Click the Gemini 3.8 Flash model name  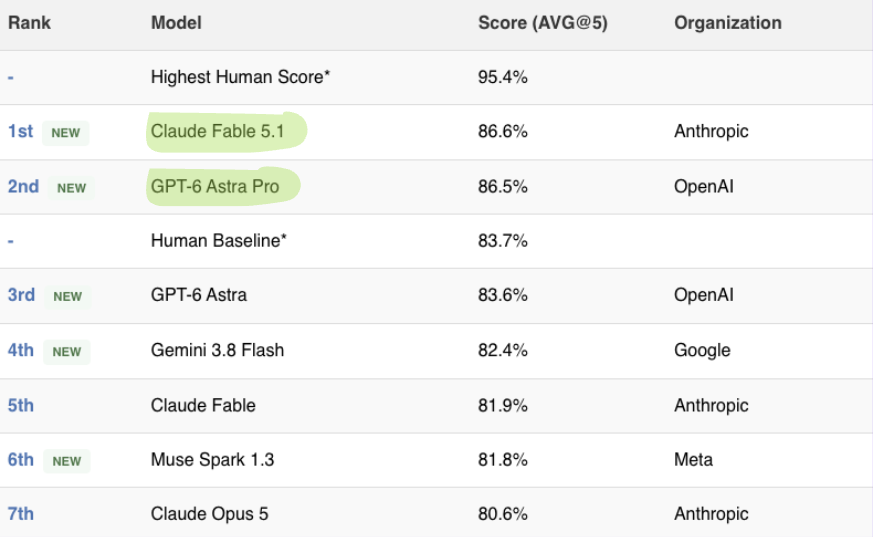click(218, 350)
